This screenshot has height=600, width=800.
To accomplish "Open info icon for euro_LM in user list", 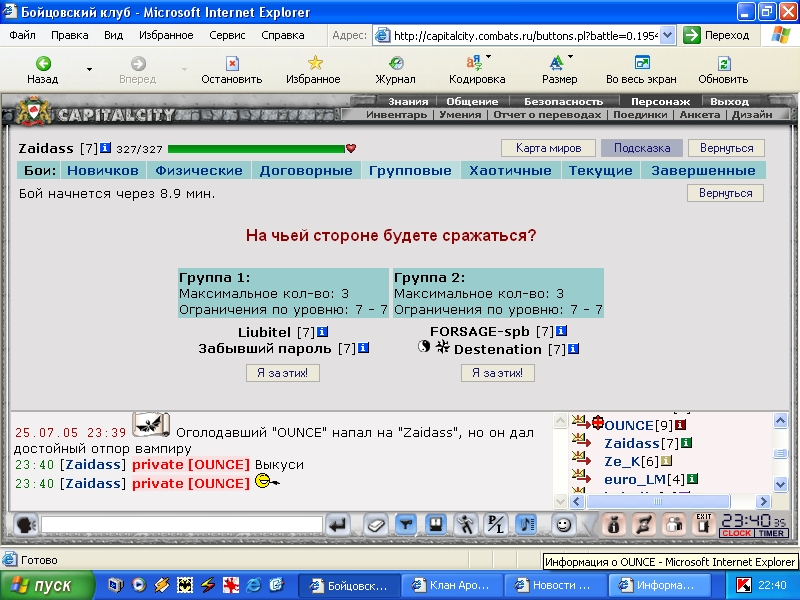I will (692, 479).
